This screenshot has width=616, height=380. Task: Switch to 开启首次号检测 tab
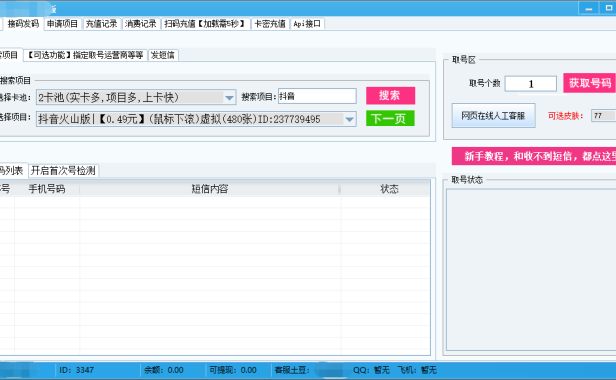[x=63, y=171]
